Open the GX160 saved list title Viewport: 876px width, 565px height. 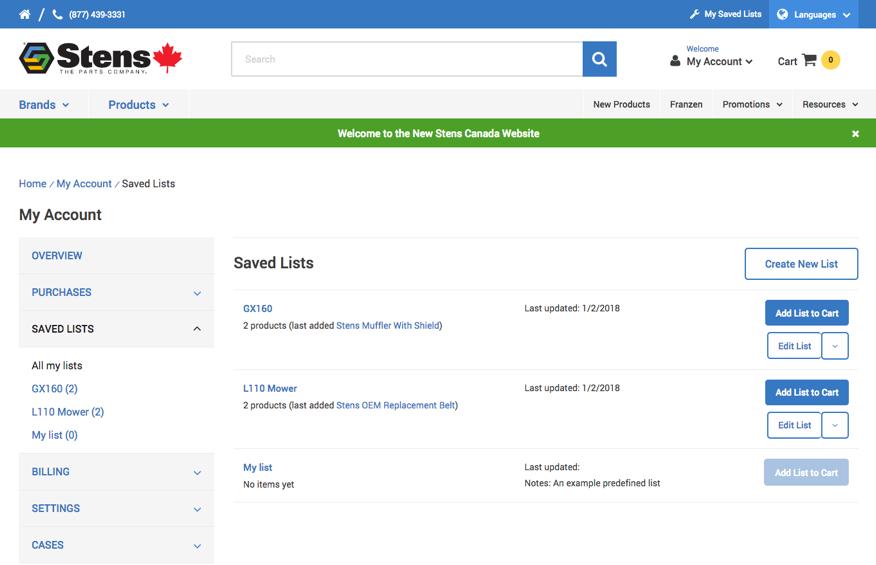point(258,308)
